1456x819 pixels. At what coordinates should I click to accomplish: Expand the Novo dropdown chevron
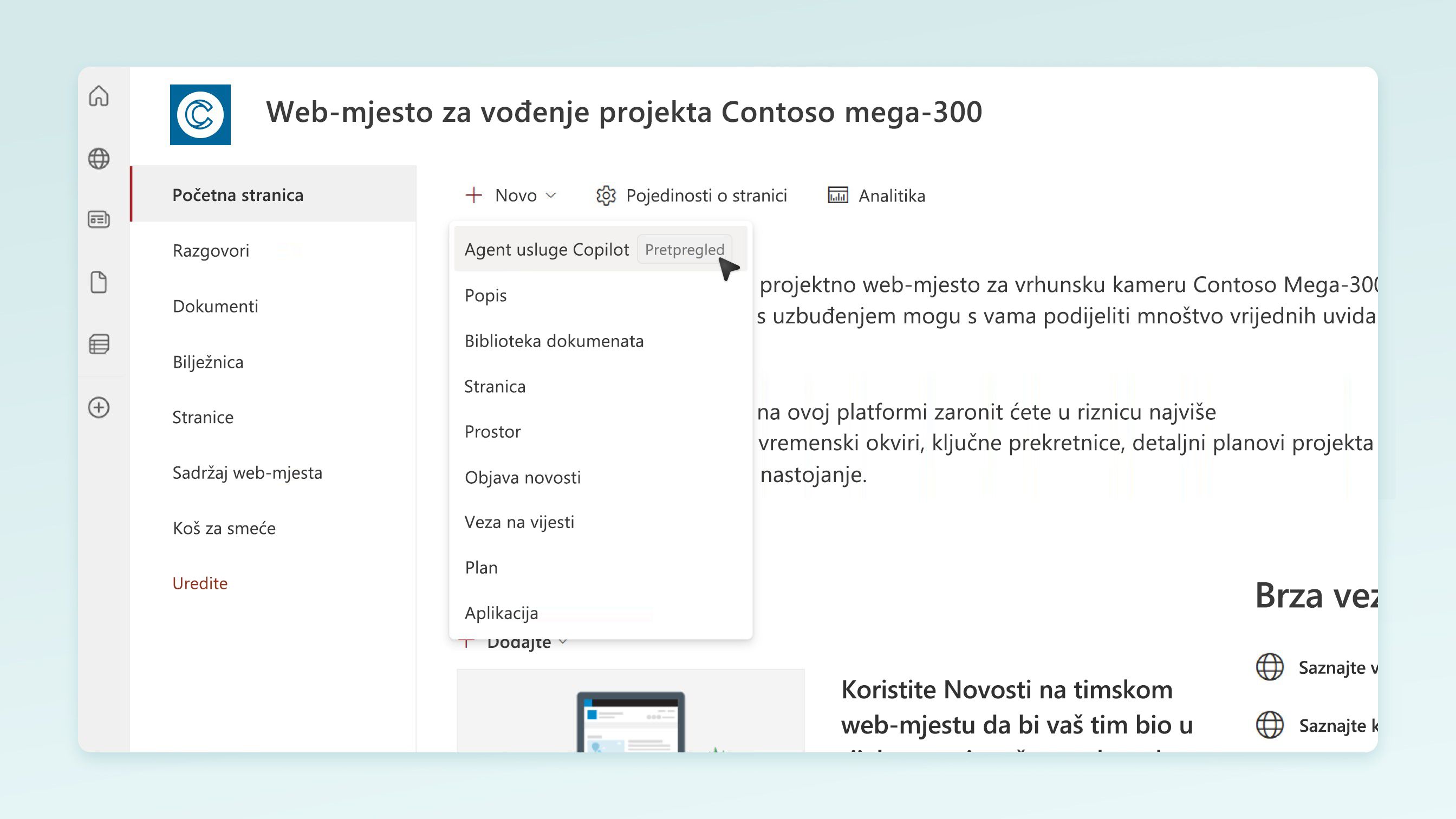[551, 196]
